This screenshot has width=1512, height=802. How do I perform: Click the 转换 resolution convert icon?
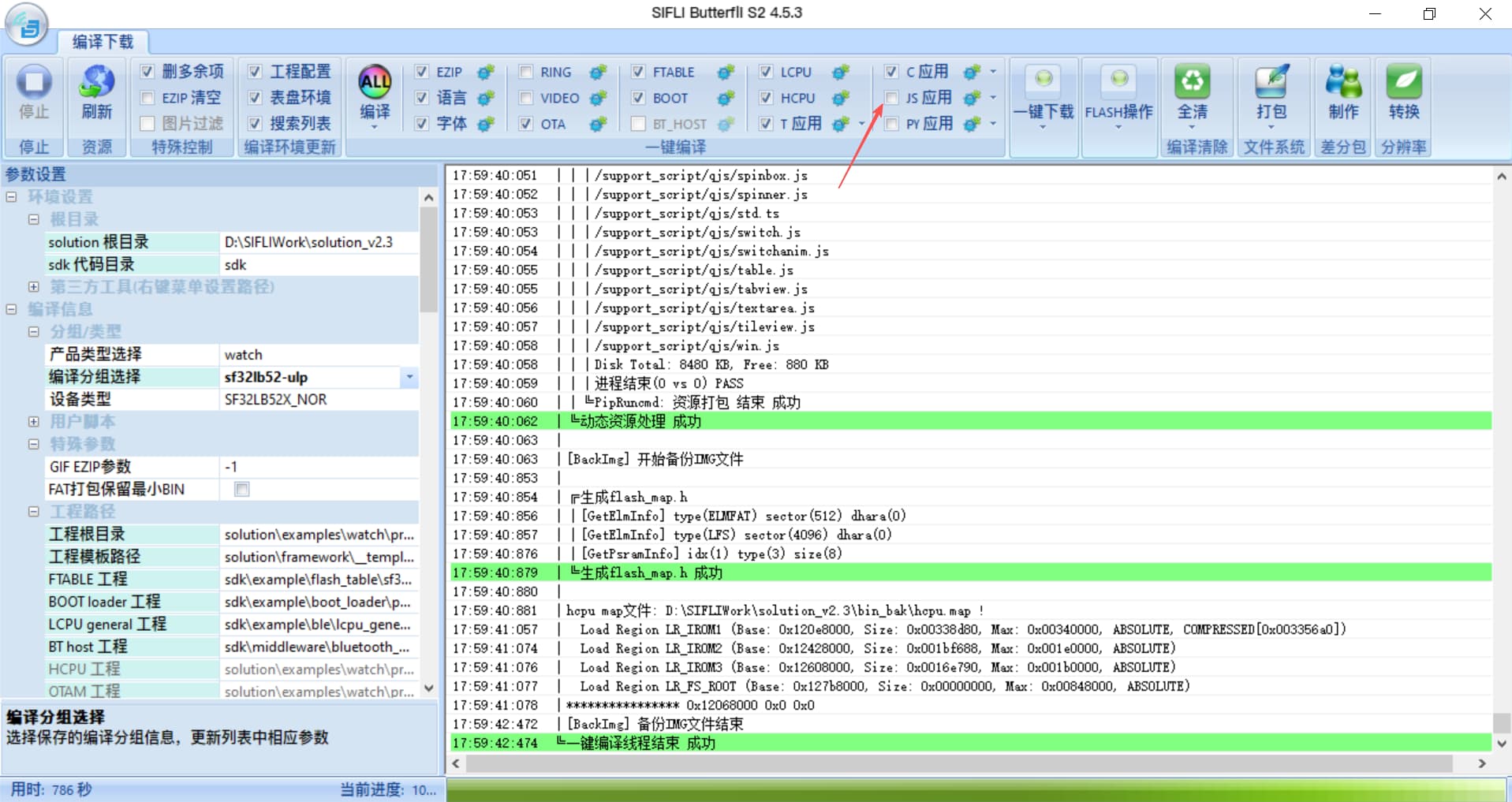click(1404, 82)
